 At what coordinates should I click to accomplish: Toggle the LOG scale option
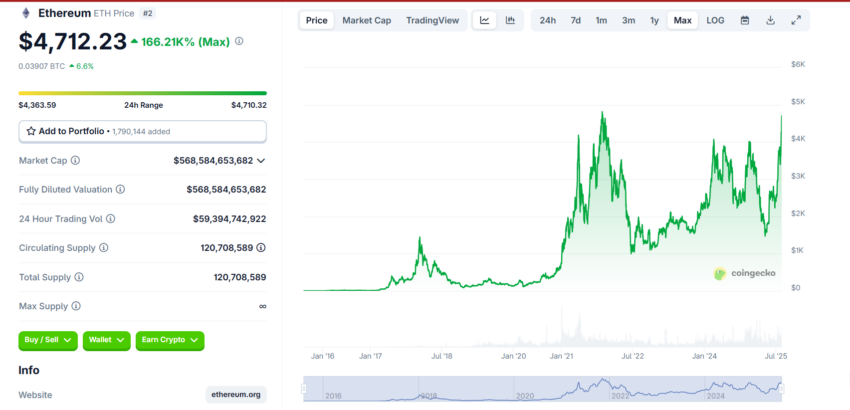715,21
